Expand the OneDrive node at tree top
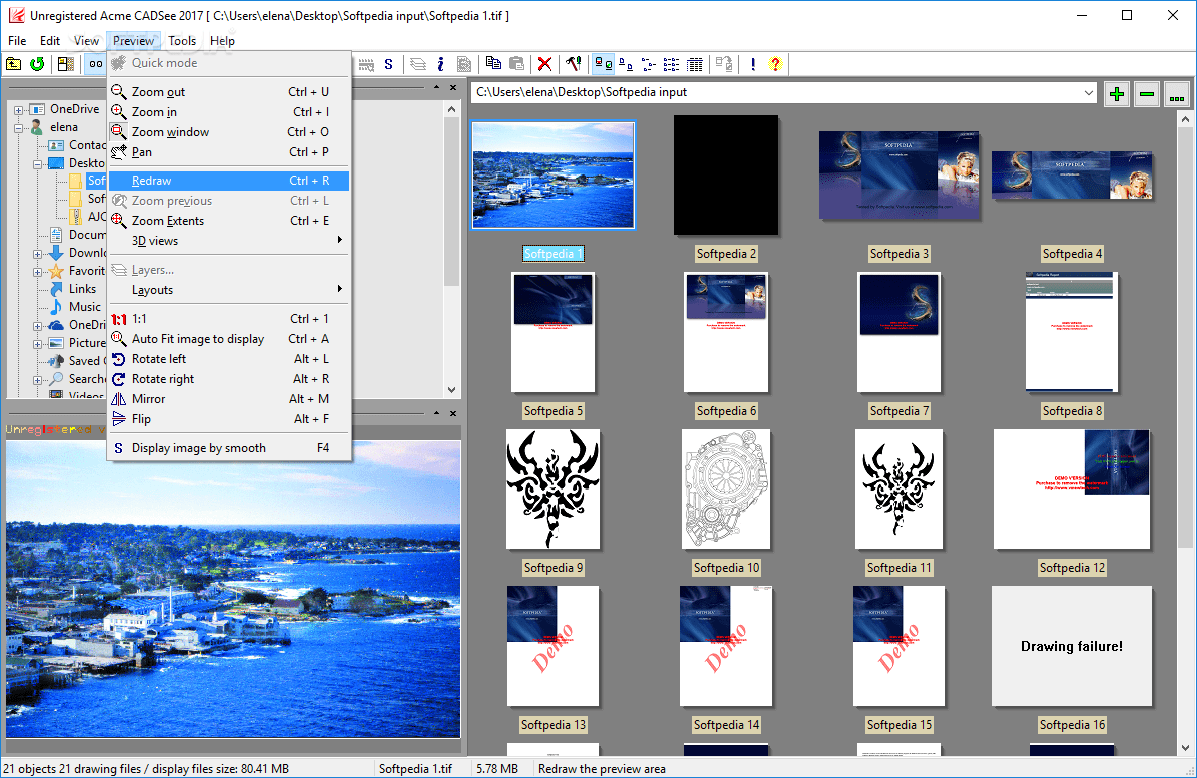Viewport: 1197px width, 778px height. click(x=18, y=109)
